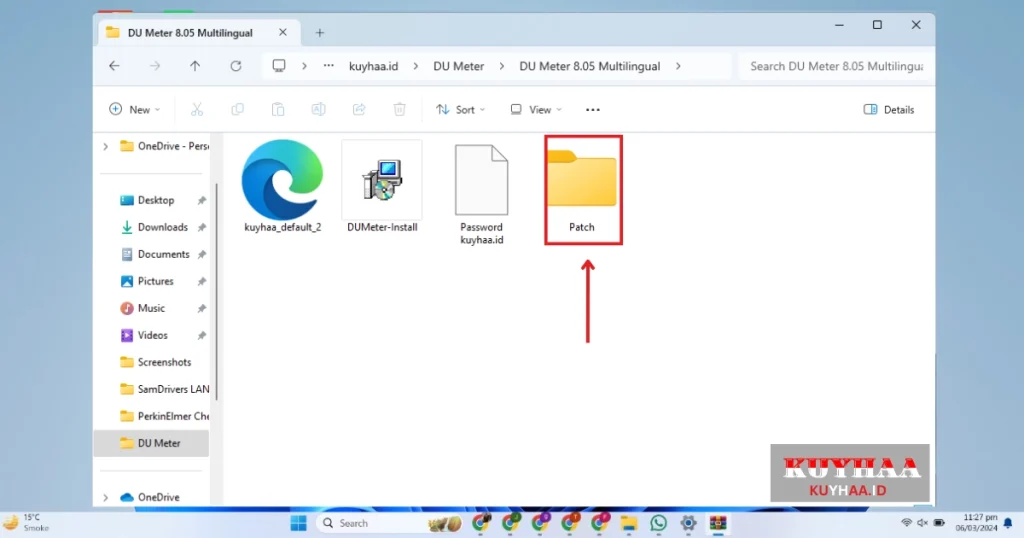Go up one folder level
This screenshot has width=1024, height=538.
195,66
